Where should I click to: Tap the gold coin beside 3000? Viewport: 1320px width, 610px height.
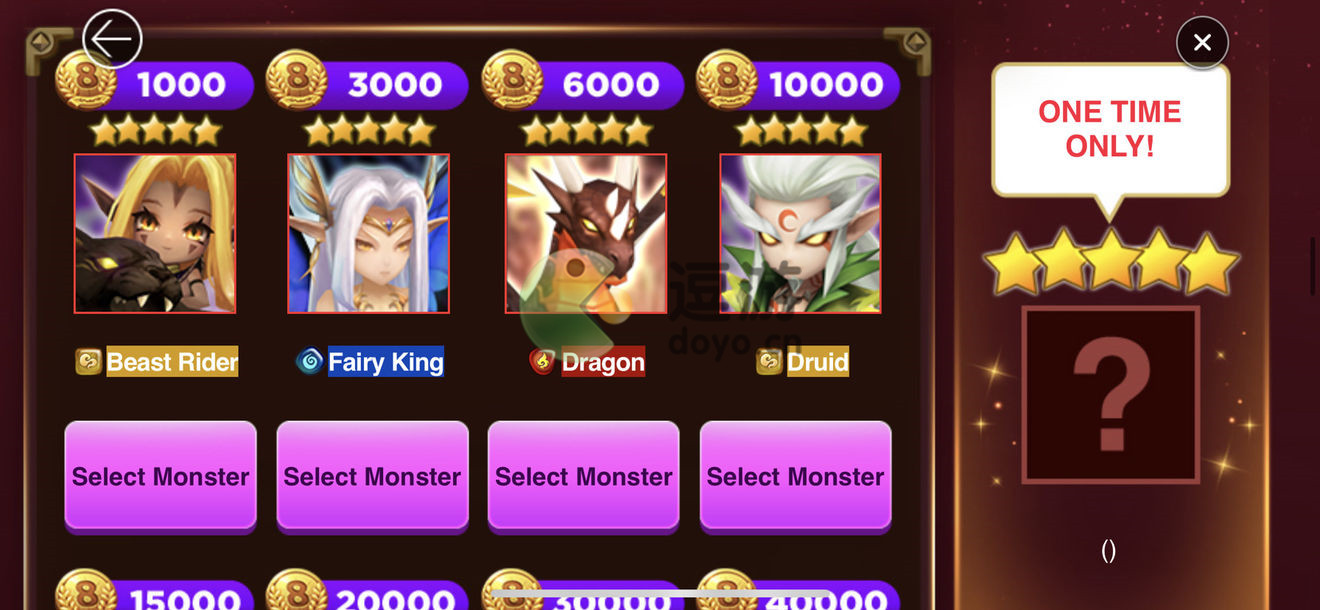click(297, 80)
